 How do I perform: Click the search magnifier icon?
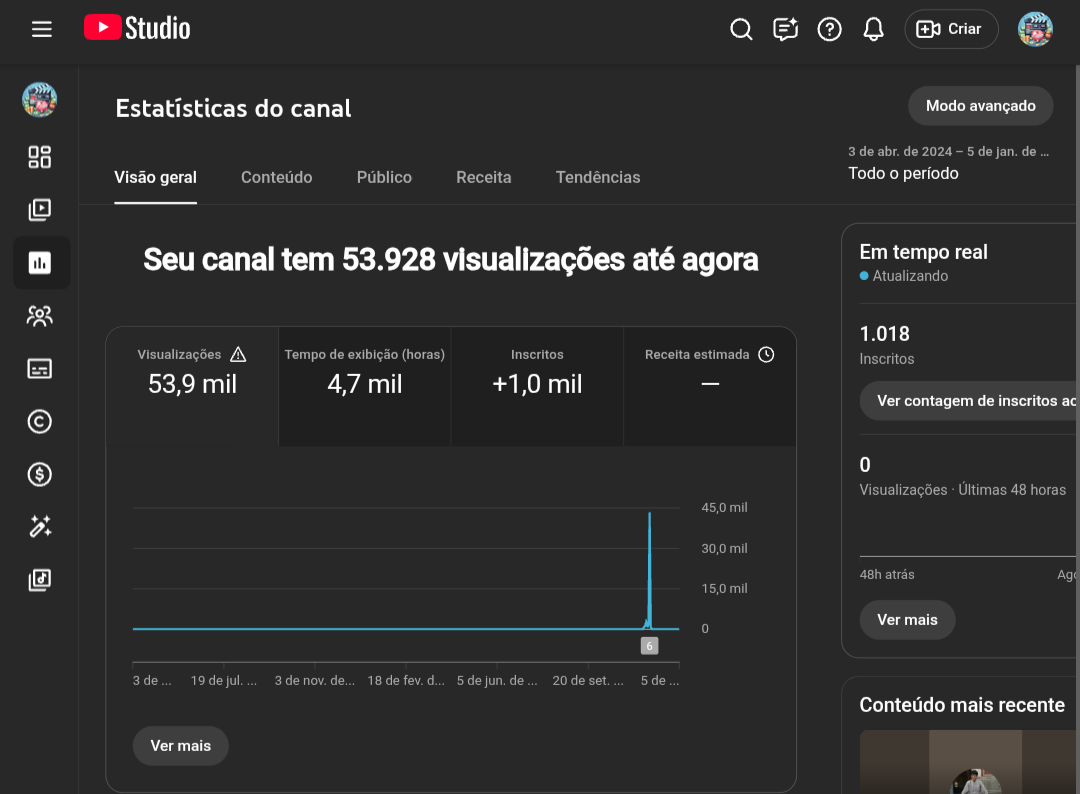pos(741,29)
